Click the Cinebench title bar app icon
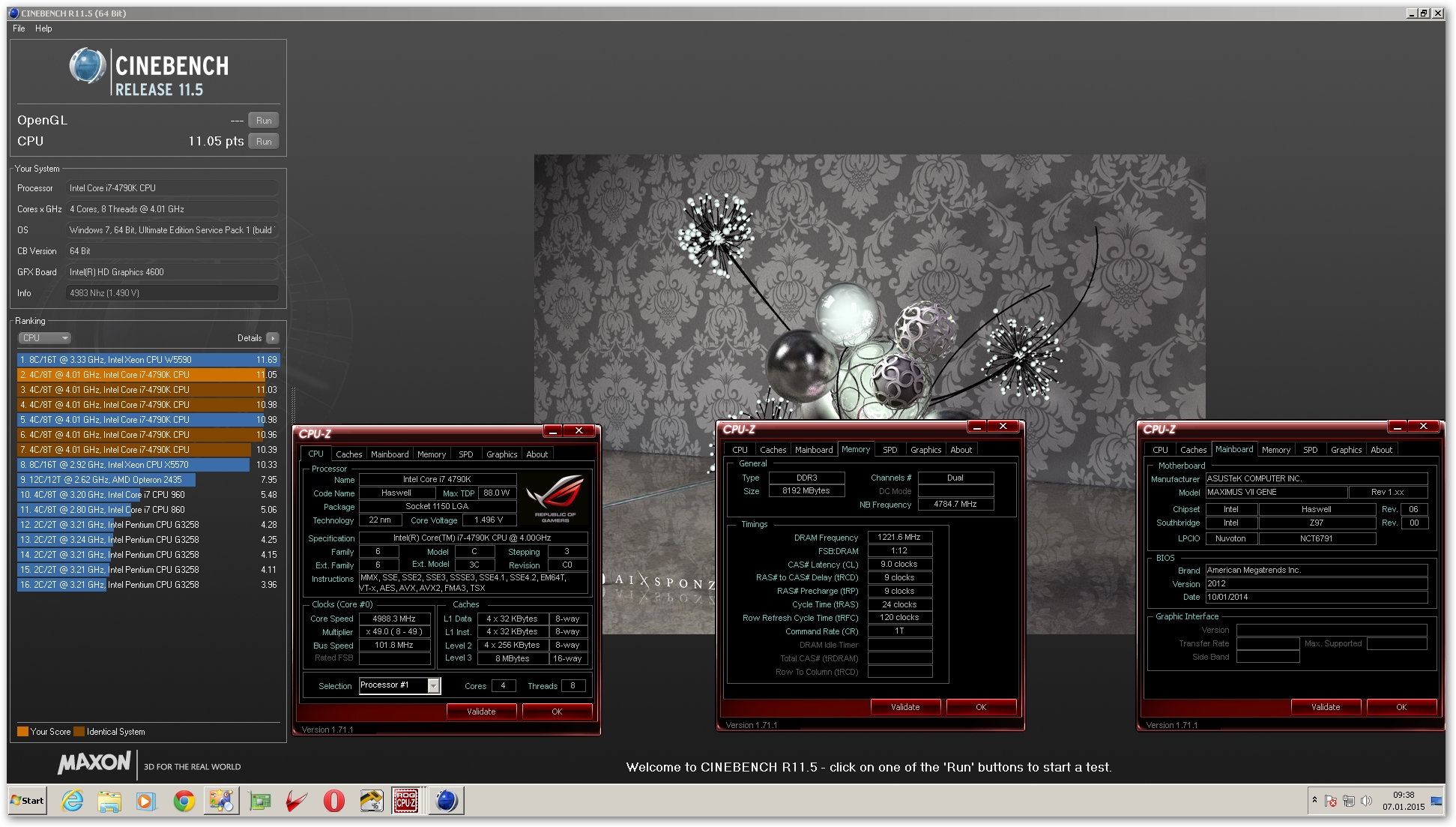1456x827 pixels. coord(13,13)
